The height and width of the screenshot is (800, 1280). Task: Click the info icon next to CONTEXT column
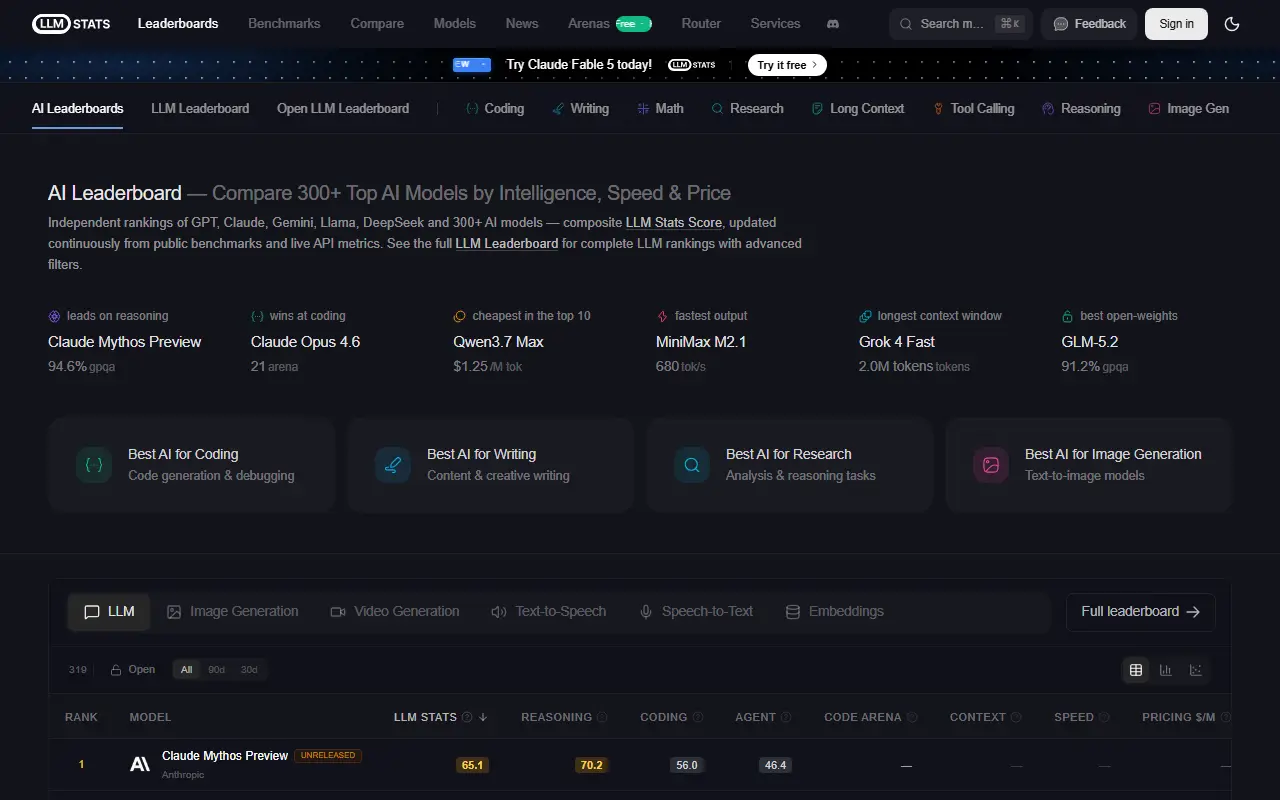[1016, 717]
